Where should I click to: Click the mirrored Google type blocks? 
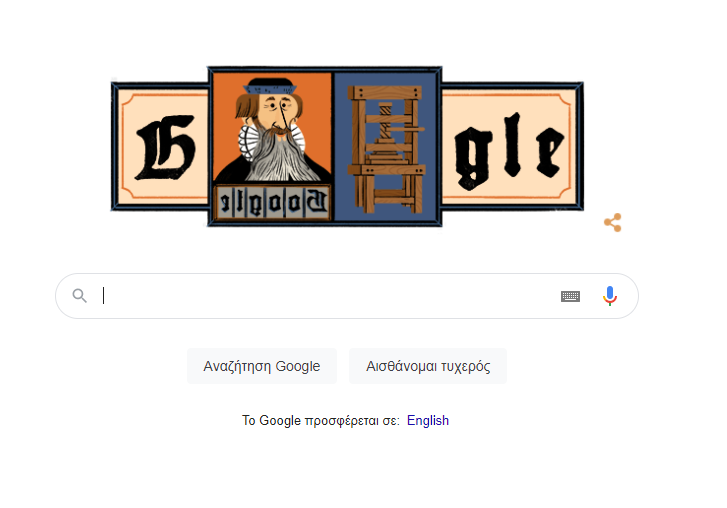tap(273, 202)
